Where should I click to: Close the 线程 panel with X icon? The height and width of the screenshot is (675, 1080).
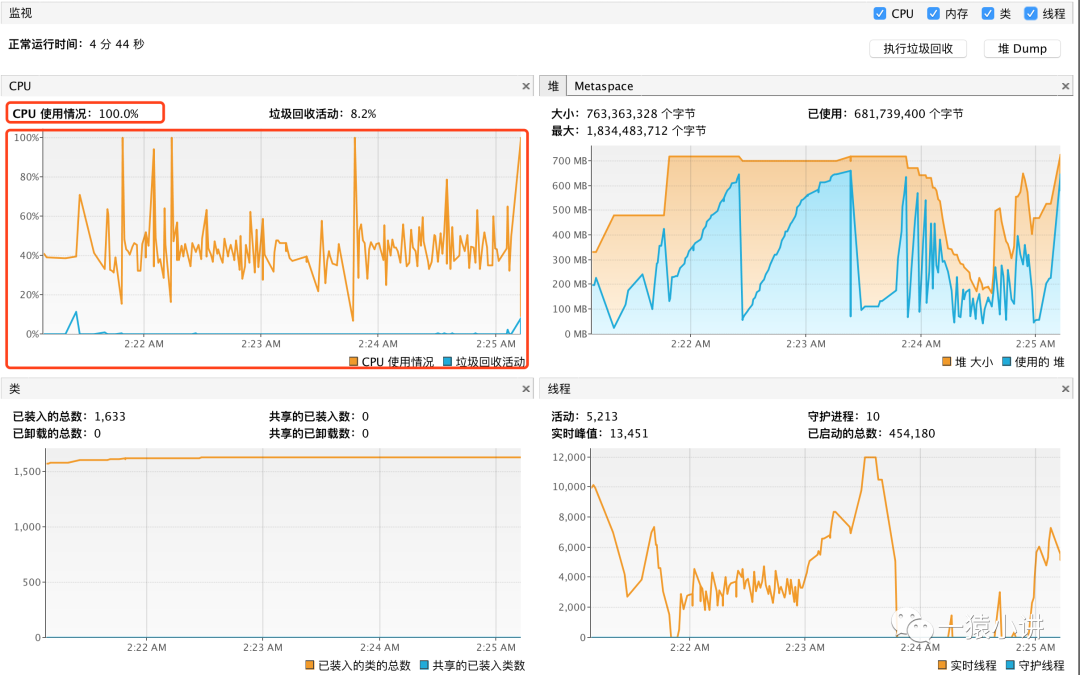point(1066,389)
